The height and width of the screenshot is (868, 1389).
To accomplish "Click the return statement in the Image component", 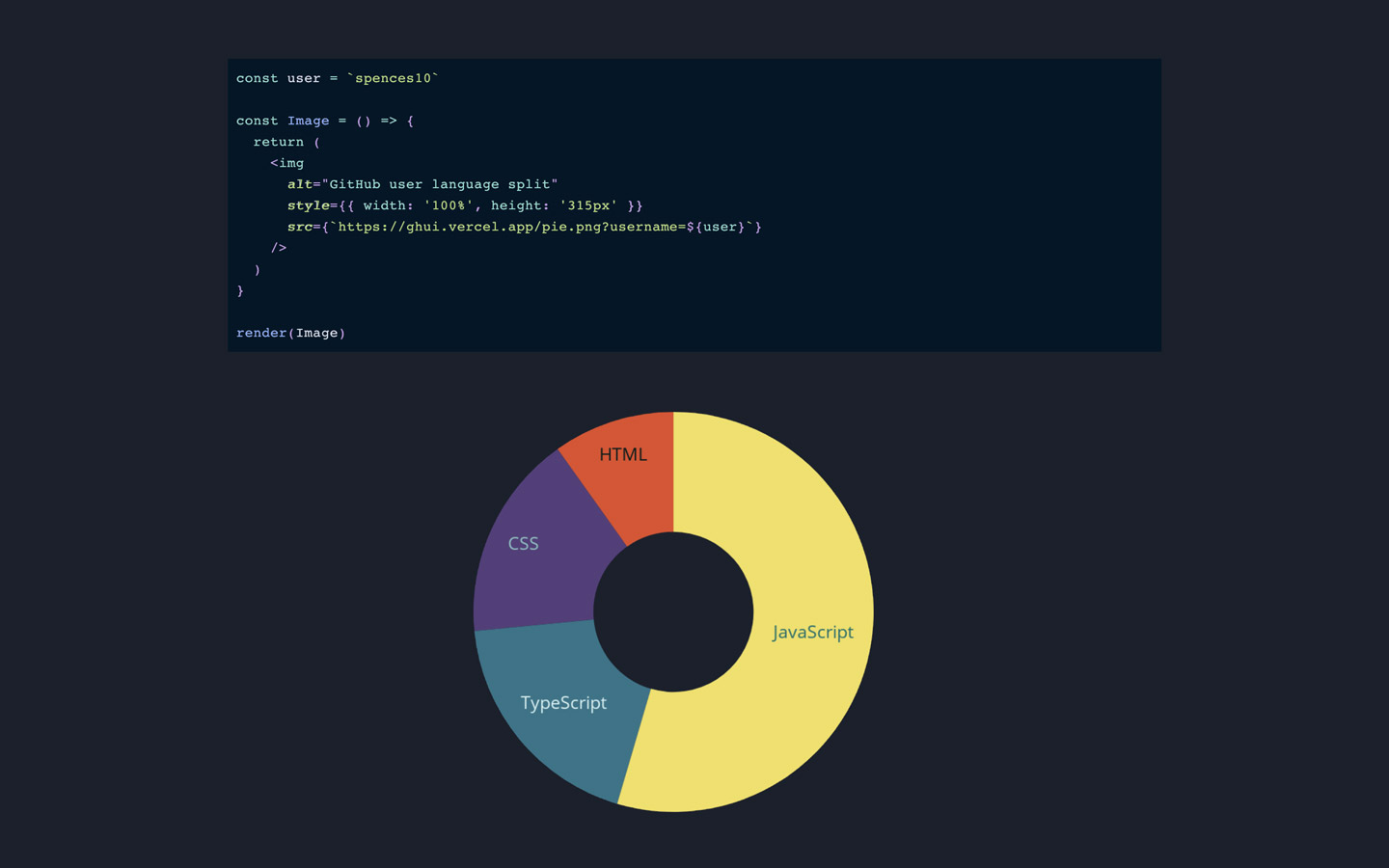I will click(278, 141).
